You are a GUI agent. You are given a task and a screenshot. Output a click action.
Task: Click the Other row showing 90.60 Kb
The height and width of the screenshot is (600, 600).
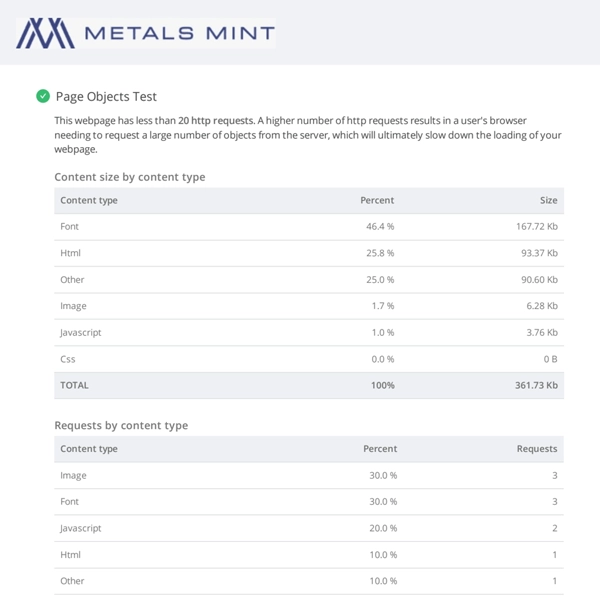click(308, 280)
